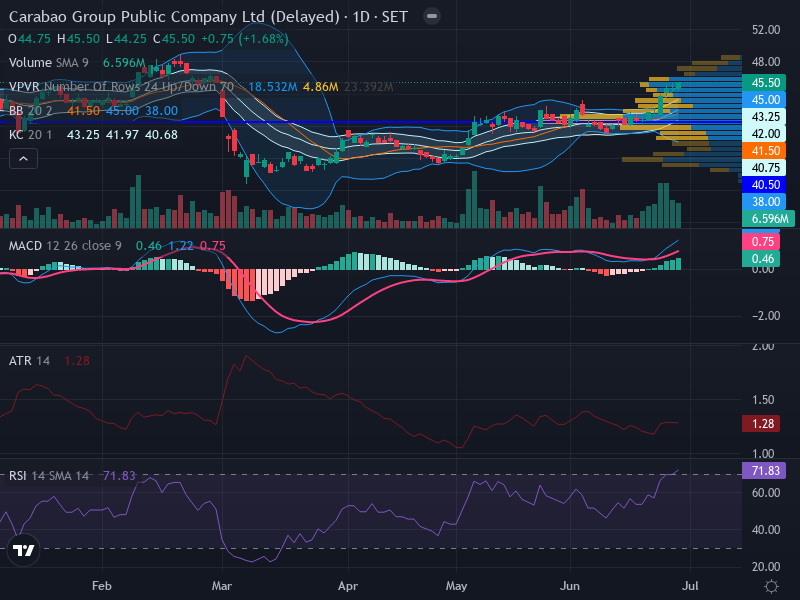
Task: Click the 18.532M VPVR up volume value
Action: coord(273,87)
